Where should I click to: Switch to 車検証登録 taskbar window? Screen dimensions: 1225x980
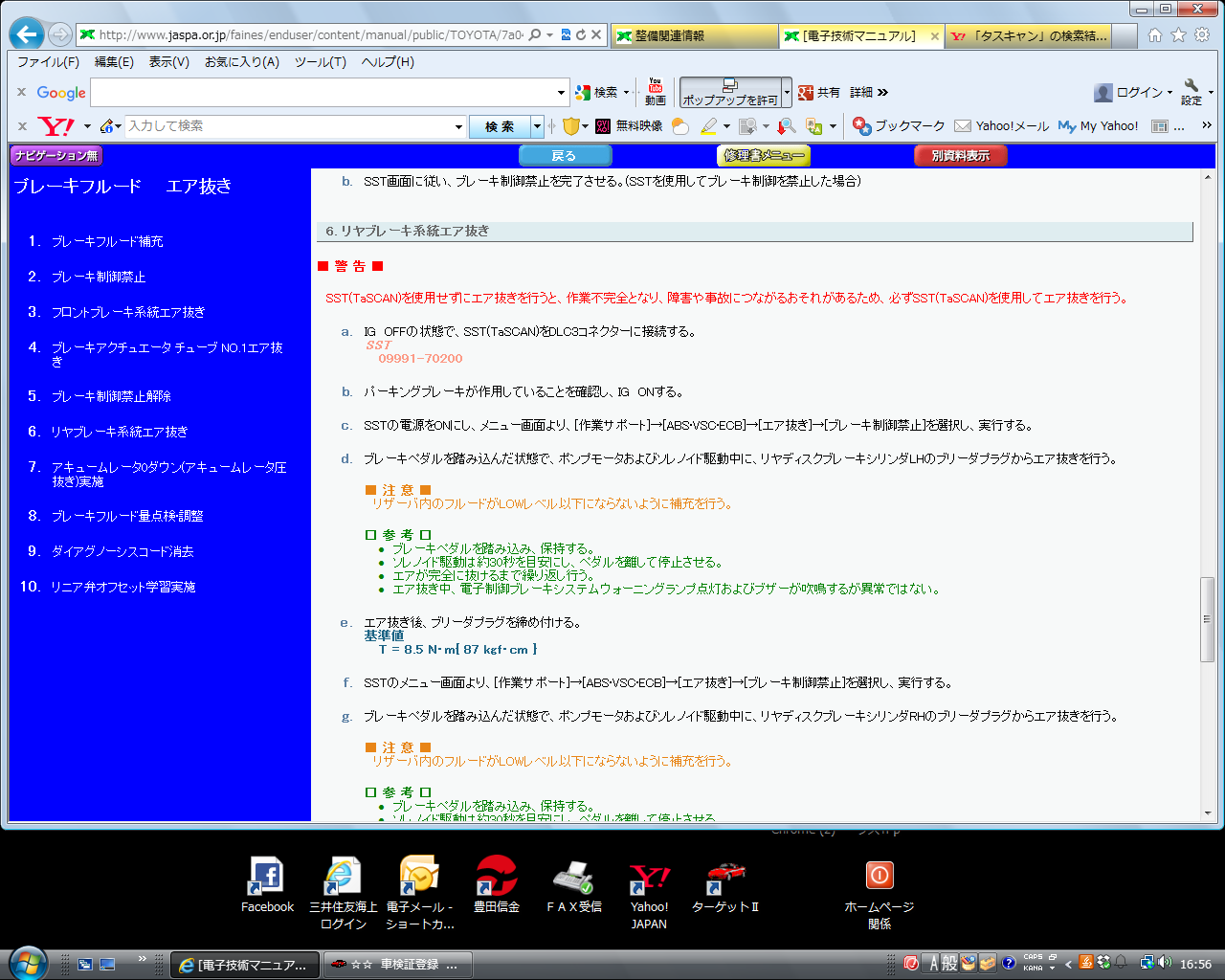[397, 964]
